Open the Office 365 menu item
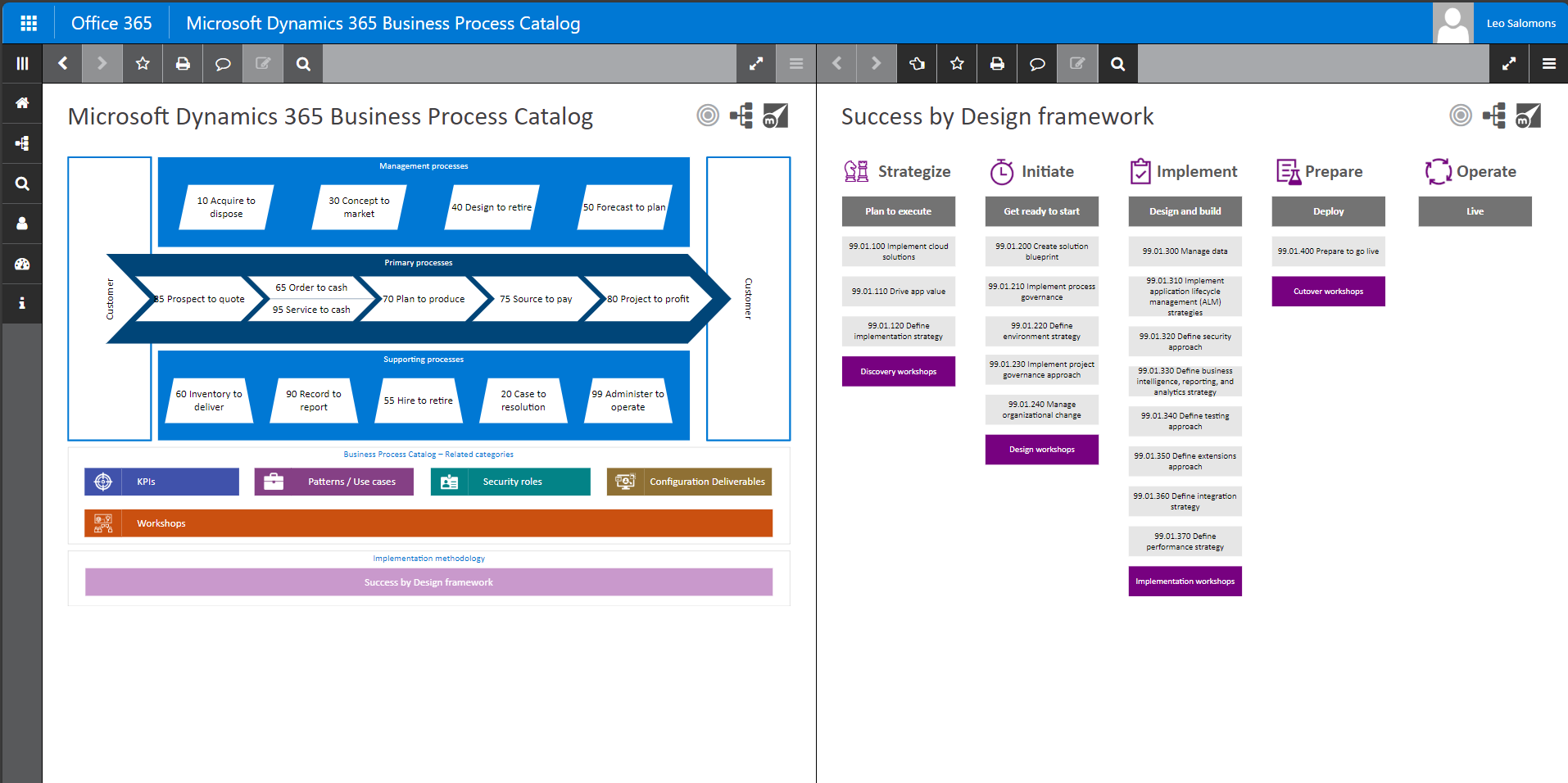Screen dimensions: 1568x783 click(111, 22)
